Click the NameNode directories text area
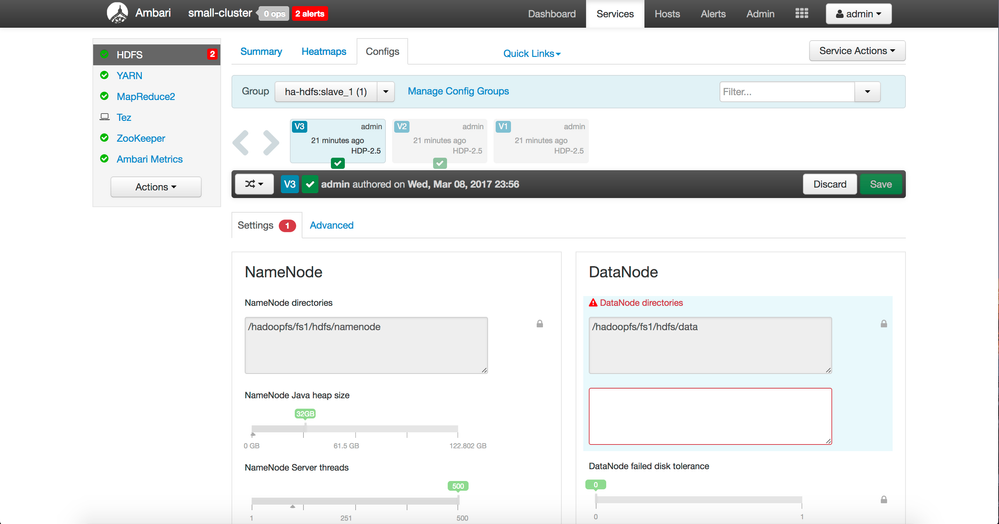999x524 pixels. pos(366,346)
